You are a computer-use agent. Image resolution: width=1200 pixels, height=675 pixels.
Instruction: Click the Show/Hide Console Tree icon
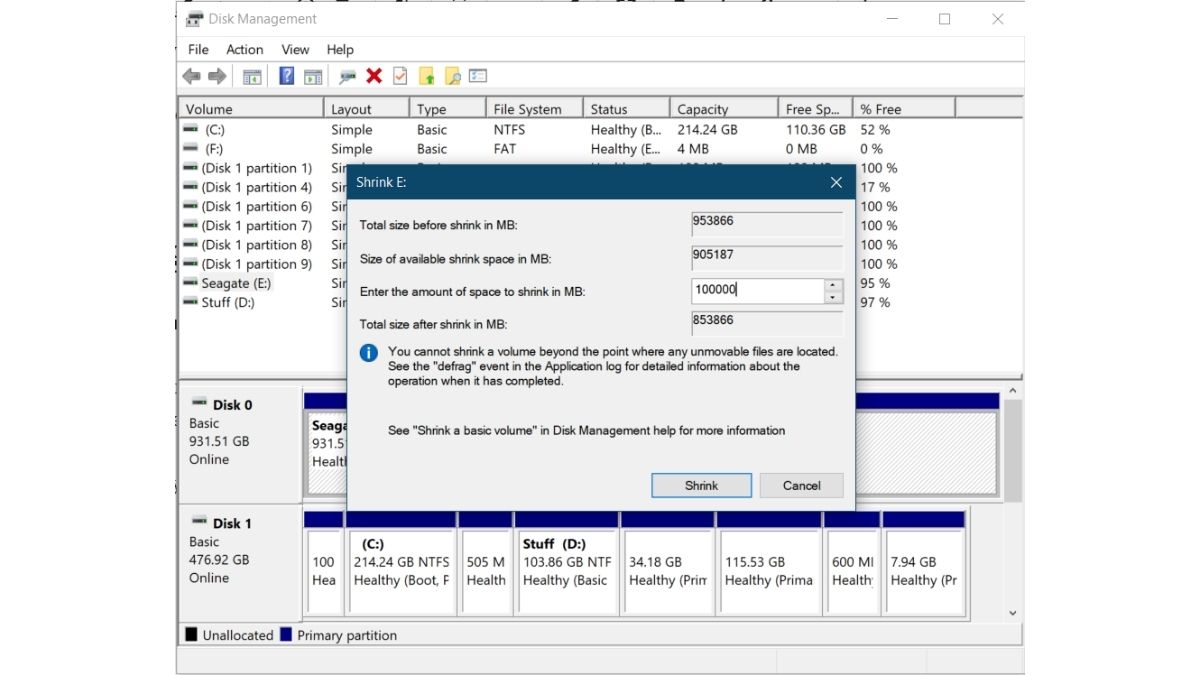pyautogui.click(x=252, y=76)
